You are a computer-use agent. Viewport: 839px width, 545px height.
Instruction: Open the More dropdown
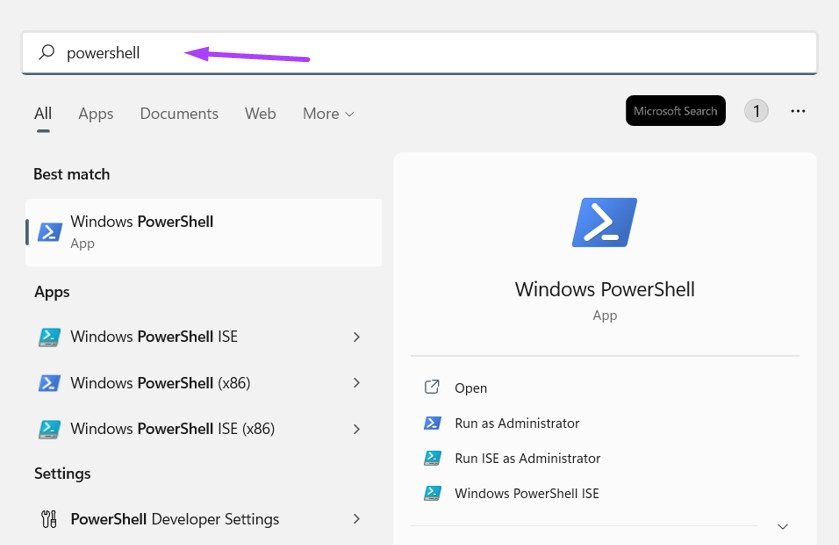point(328,113)
